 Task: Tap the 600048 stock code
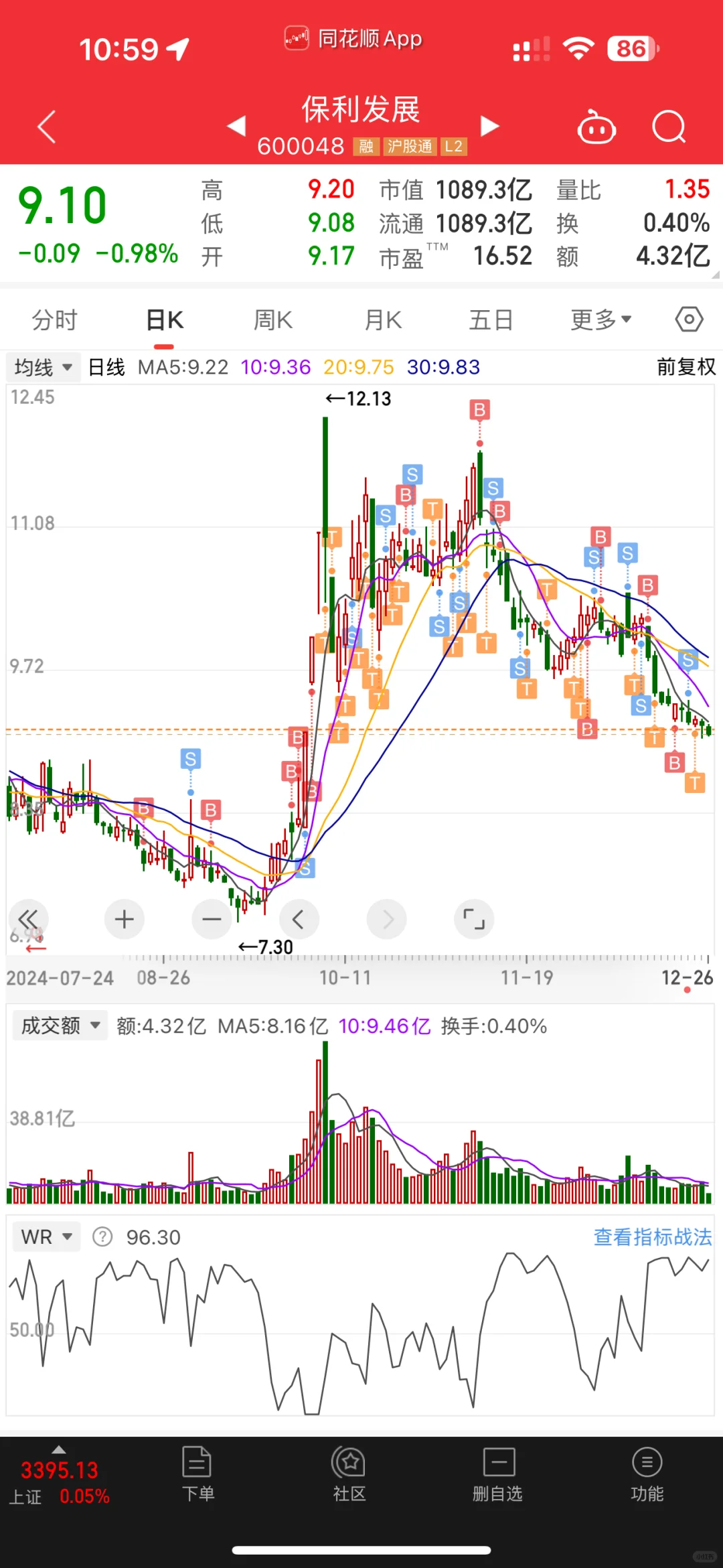(x=301, y=146)
